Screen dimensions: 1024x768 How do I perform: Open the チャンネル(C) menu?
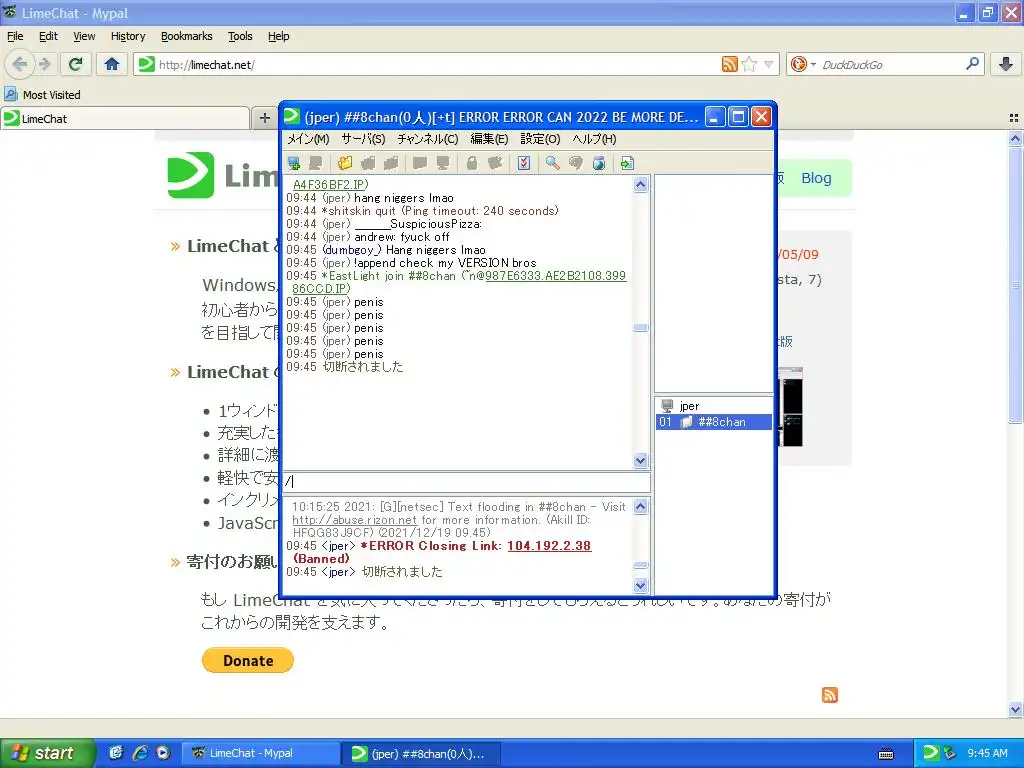click(428, 139)
